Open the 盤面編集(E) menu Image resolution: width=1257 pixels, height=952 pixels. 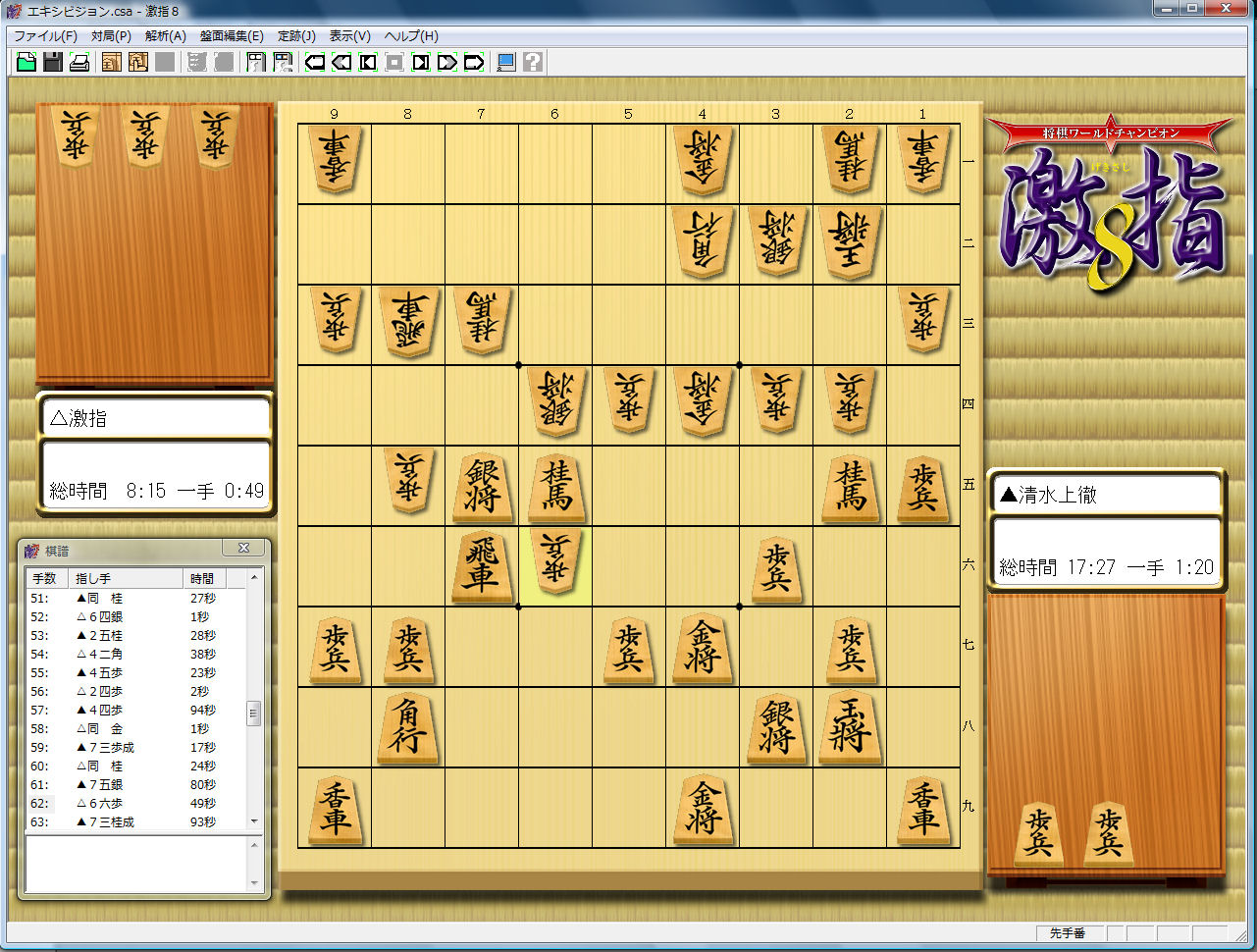coord(232,36)
